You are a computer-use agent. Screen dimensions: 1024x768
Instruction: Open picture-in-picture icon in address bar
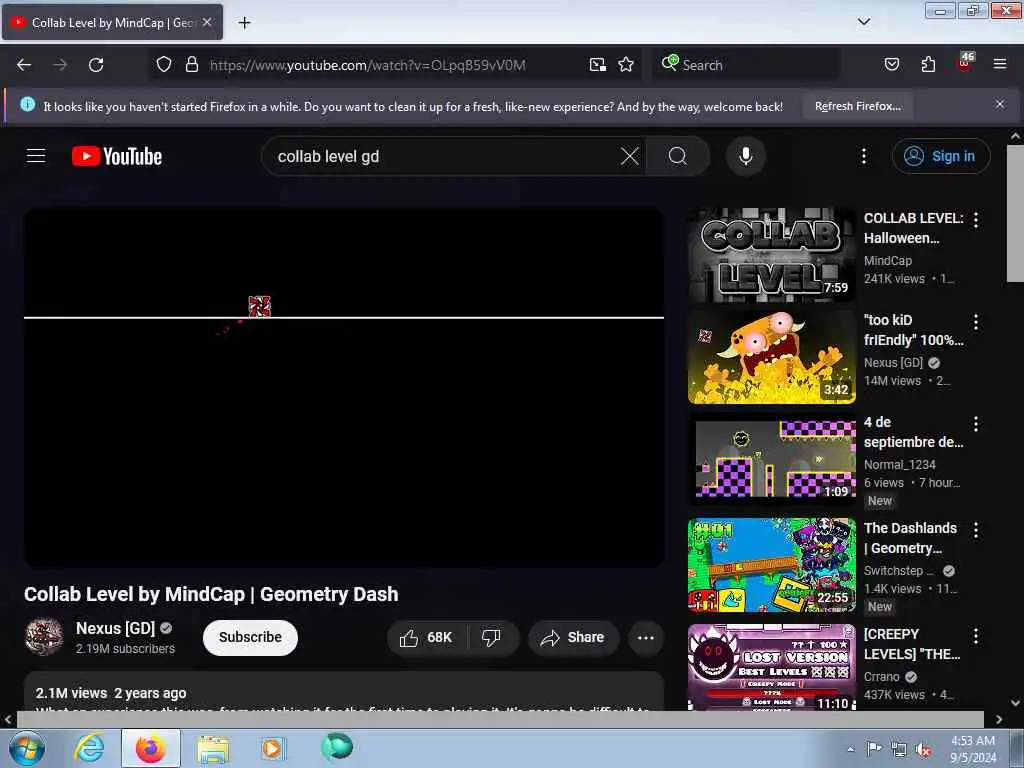pyautogui.click(x=598, y=64)
